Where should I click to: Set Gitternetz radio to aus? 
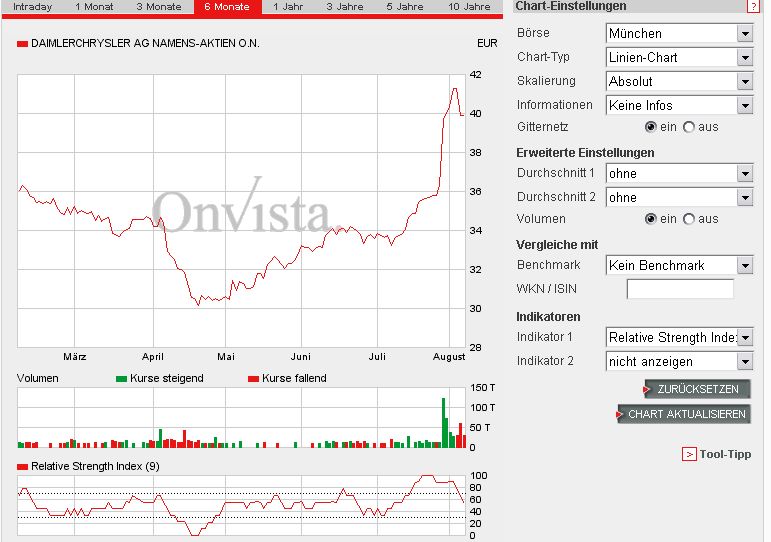coord(689,127)
